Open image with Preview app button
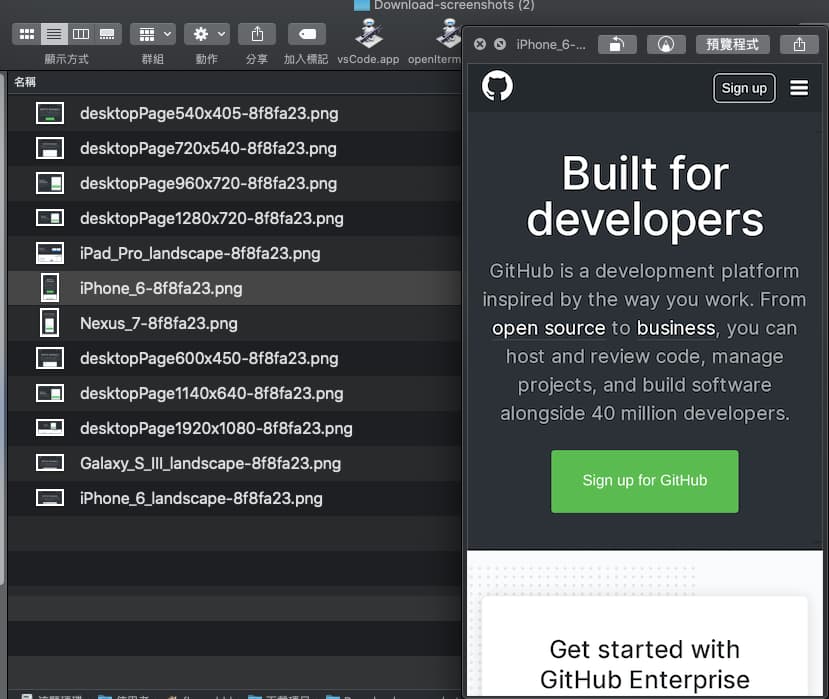 [732, 44]
